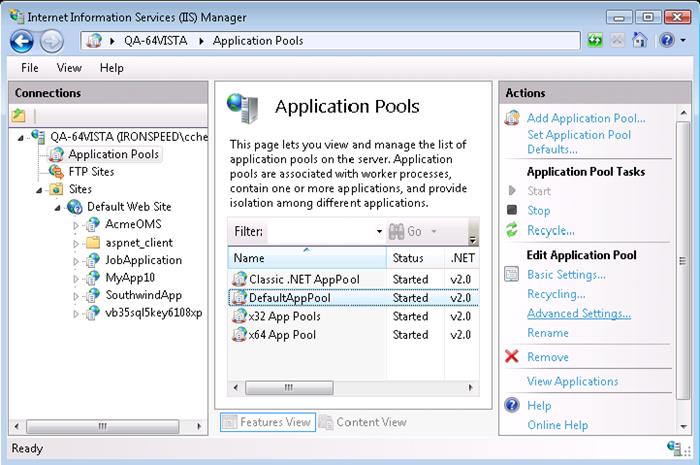Image resolution: width=700 pixels, height=465 pixels.
Task: Open the Filter dropdown arrow
Action: pyautogui.click(x=379, y=231)
